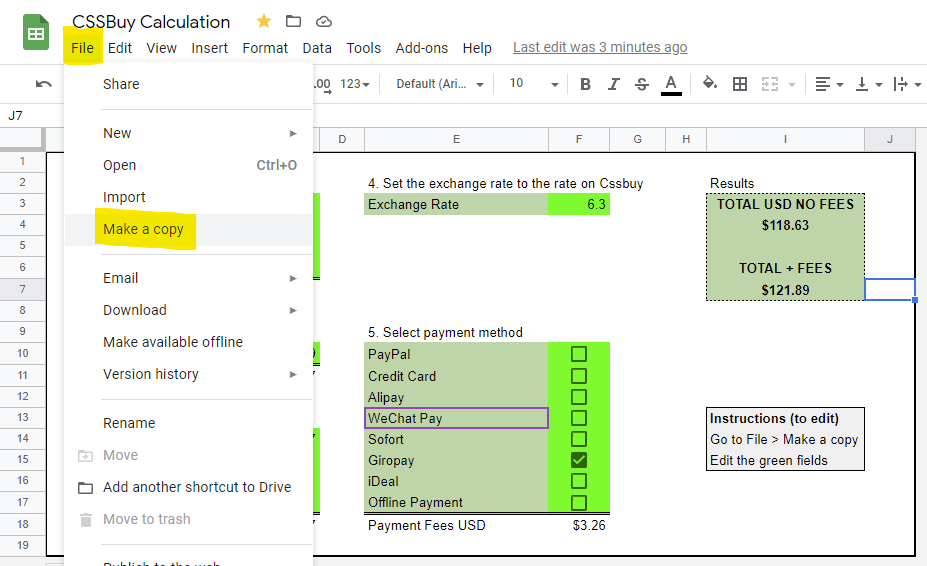Click the move-to-folder icon by title
The image size is (927, 566).
coord(293,22)
